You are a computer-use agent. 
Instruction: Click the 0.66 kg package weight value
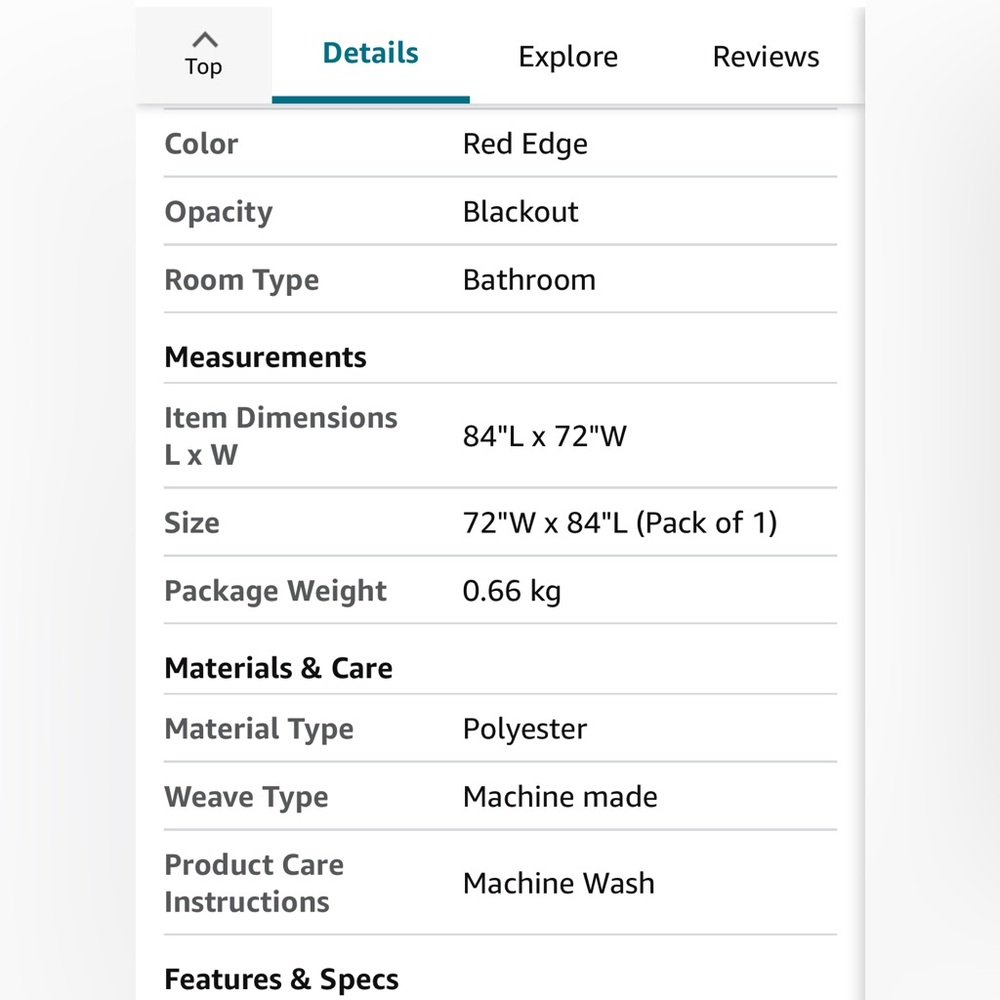point(511,591)
